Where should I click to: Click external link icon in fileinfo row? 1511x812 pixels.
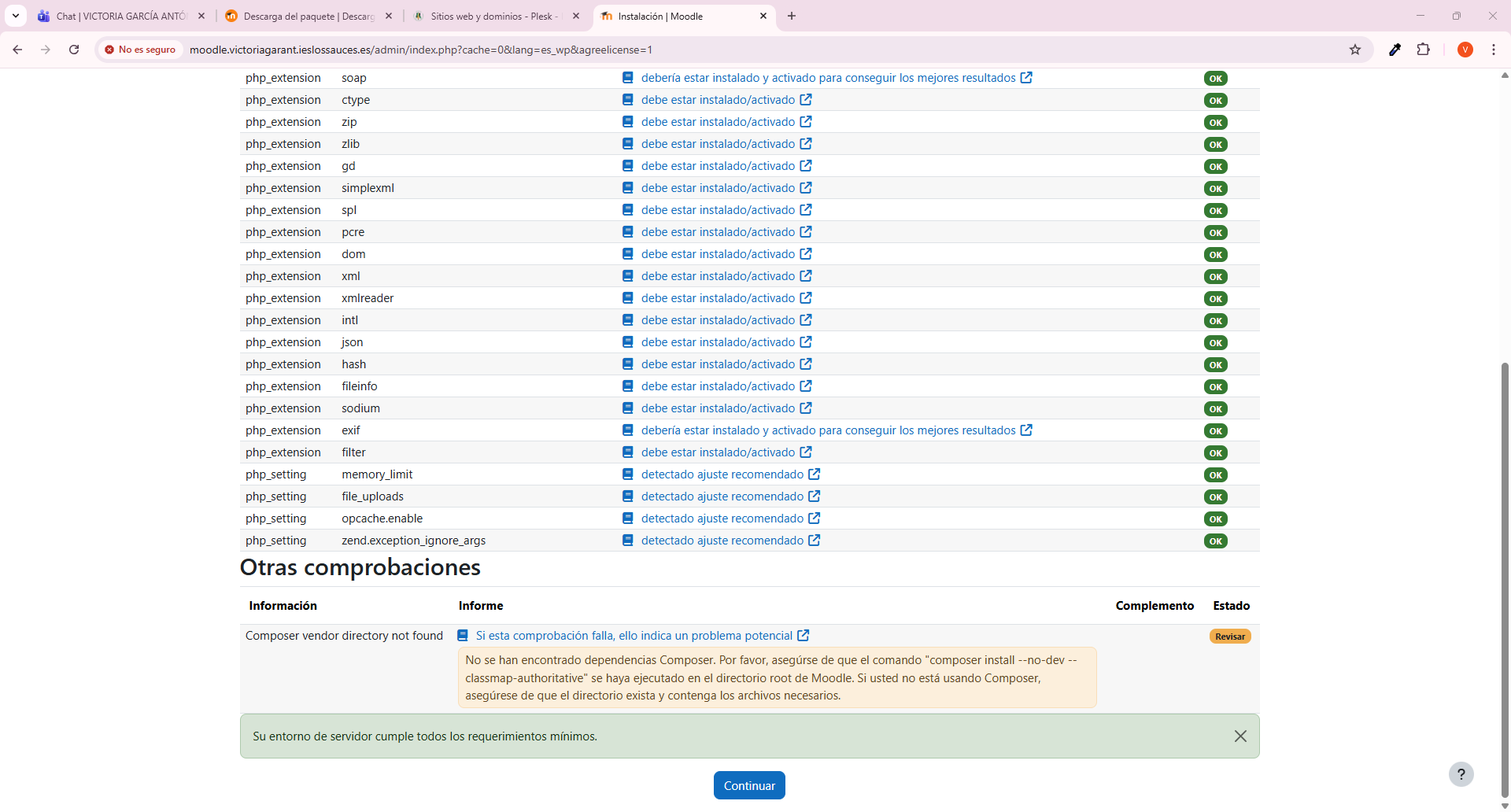806,386
